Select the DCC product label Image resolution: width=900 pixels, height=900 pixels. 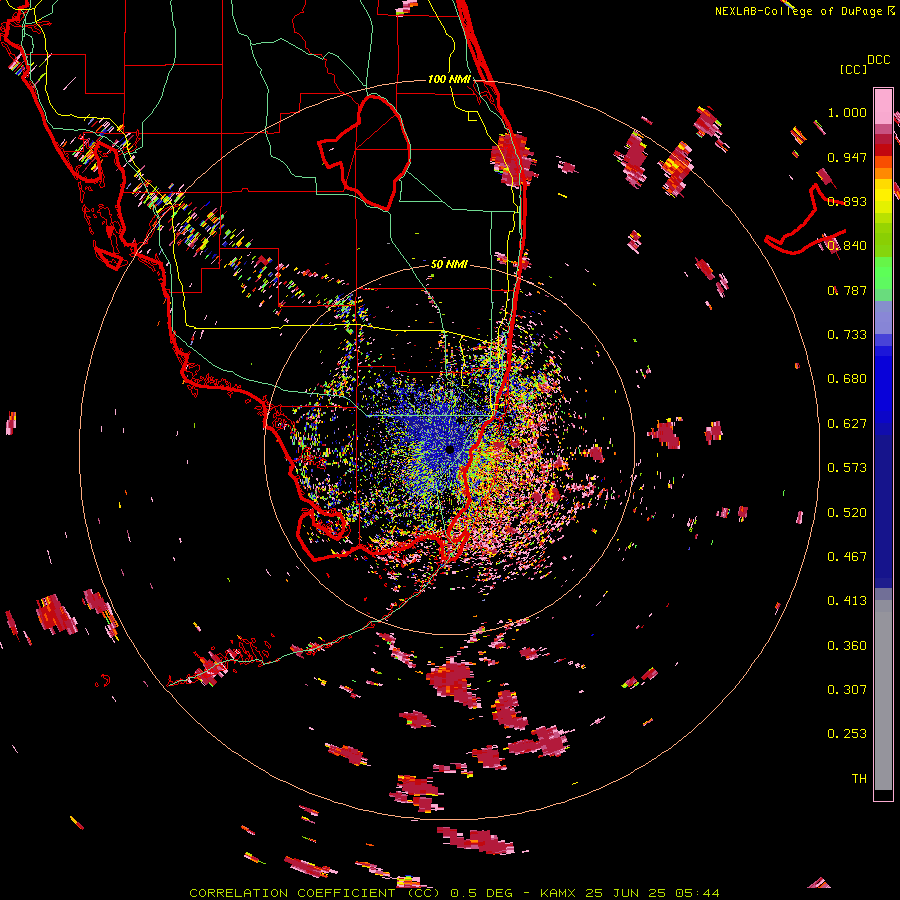(x=878, y=60)
